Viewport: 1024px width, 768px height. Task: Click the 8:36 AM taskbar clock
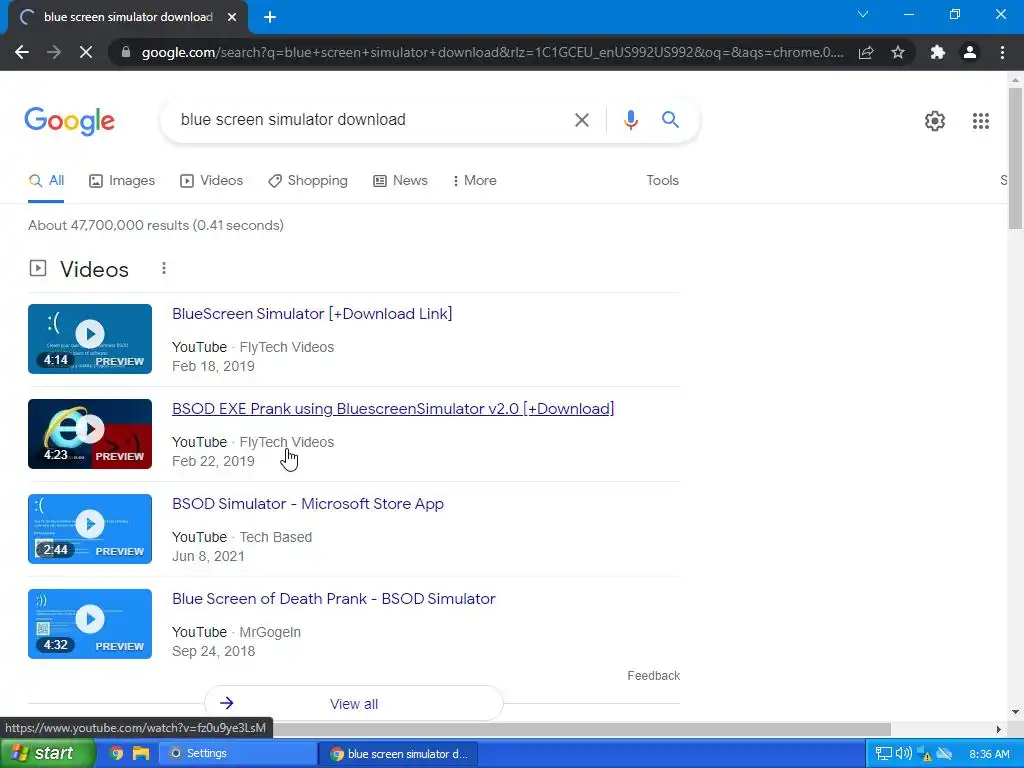tap(989, 754)
